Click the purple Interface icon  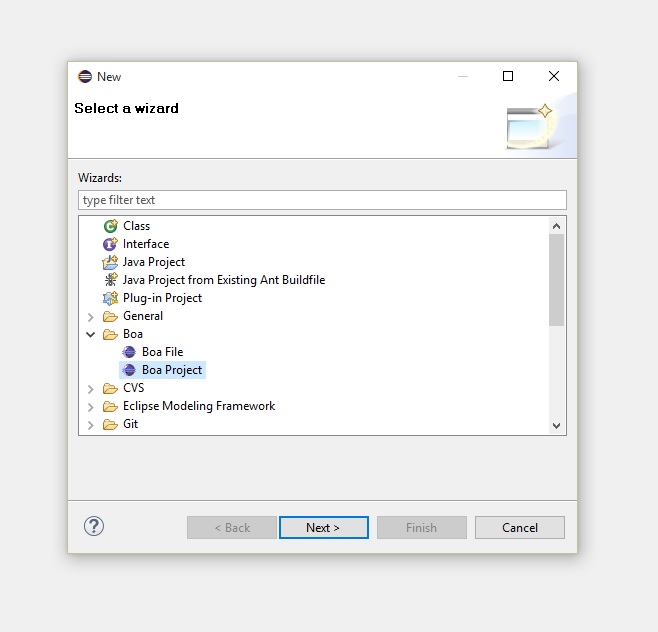point(110,244)
